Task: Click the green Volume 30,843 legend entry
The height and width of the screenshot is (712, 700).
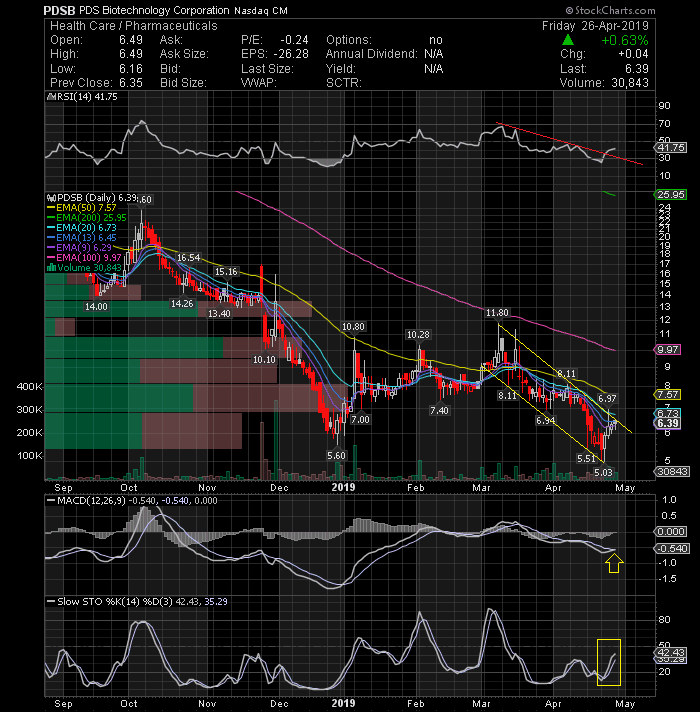Action: coord(84,267)
